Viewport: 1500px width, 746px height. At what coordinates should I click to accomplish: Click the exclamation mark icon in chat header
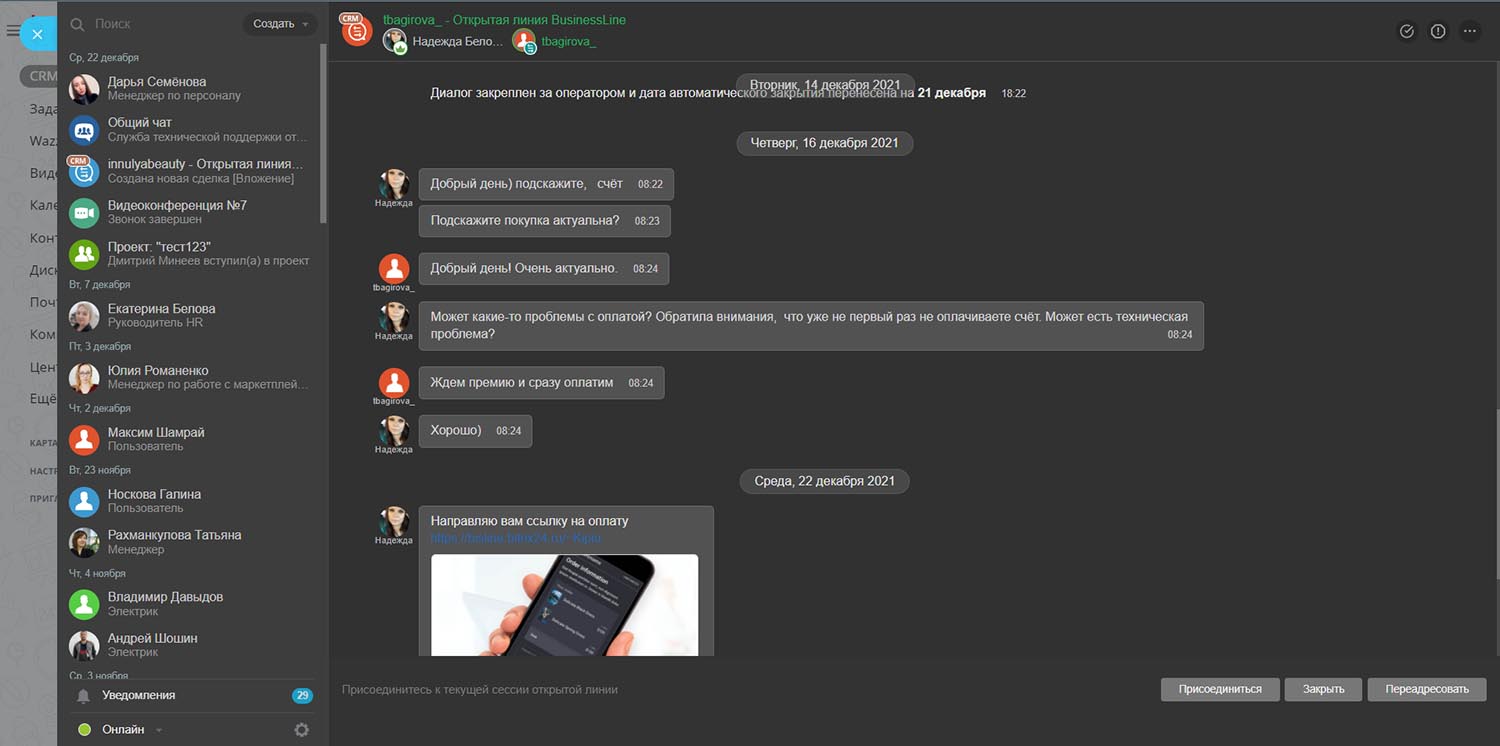tap(1438, 31)
